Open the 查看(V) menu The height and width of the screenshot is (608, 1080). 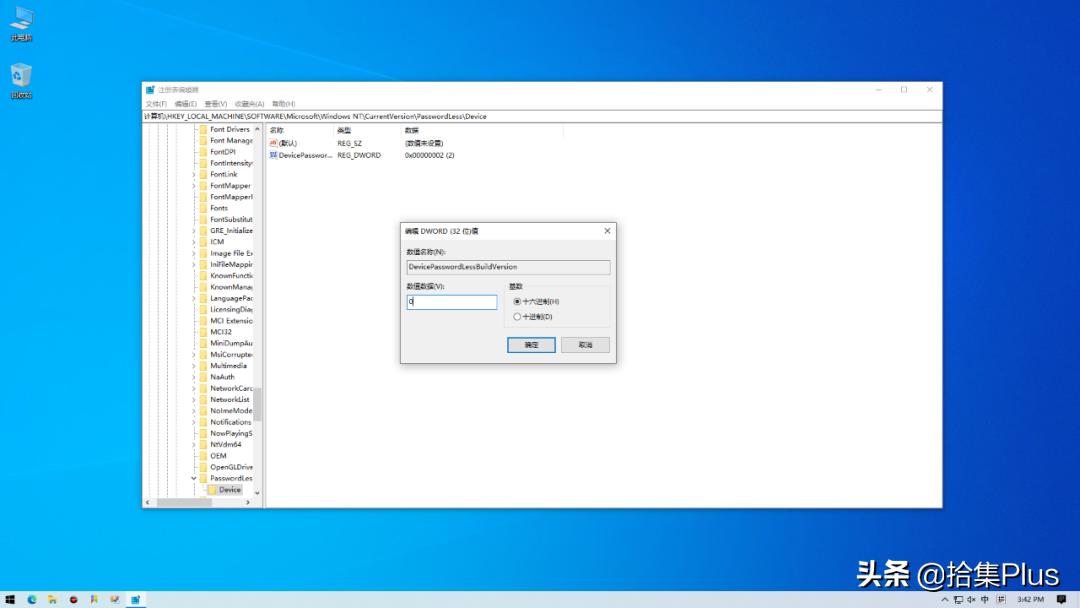click(x=216, y=103)
